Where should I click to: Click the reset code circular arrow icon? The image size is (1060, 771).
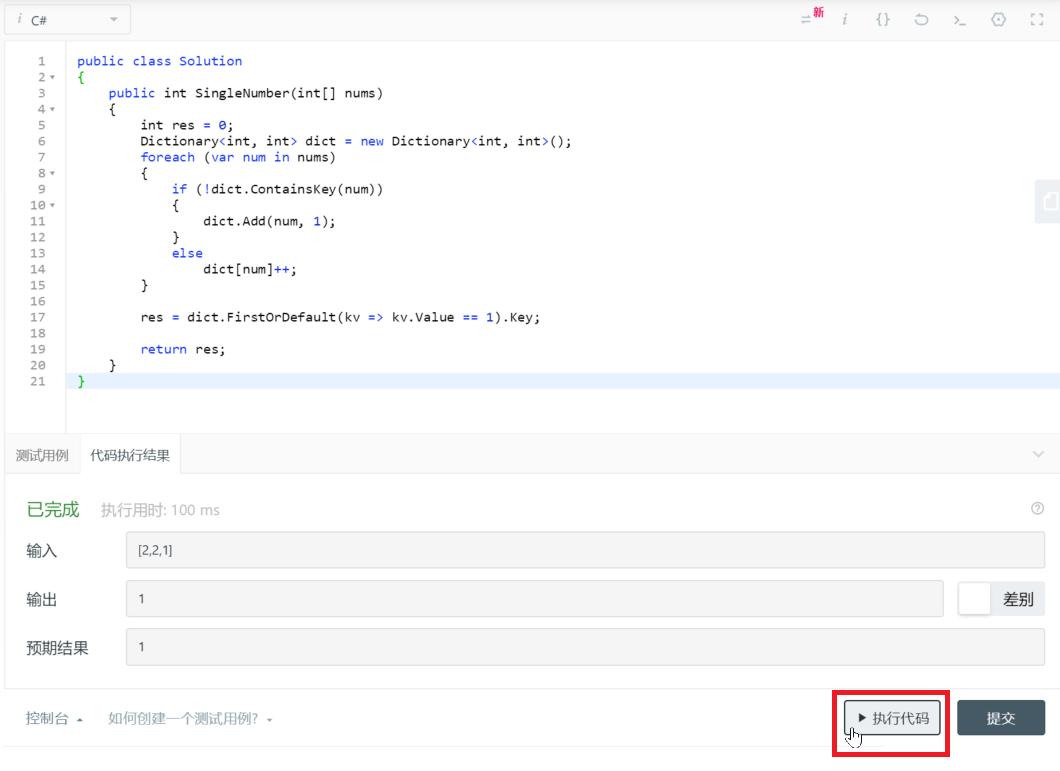[921, 19]
